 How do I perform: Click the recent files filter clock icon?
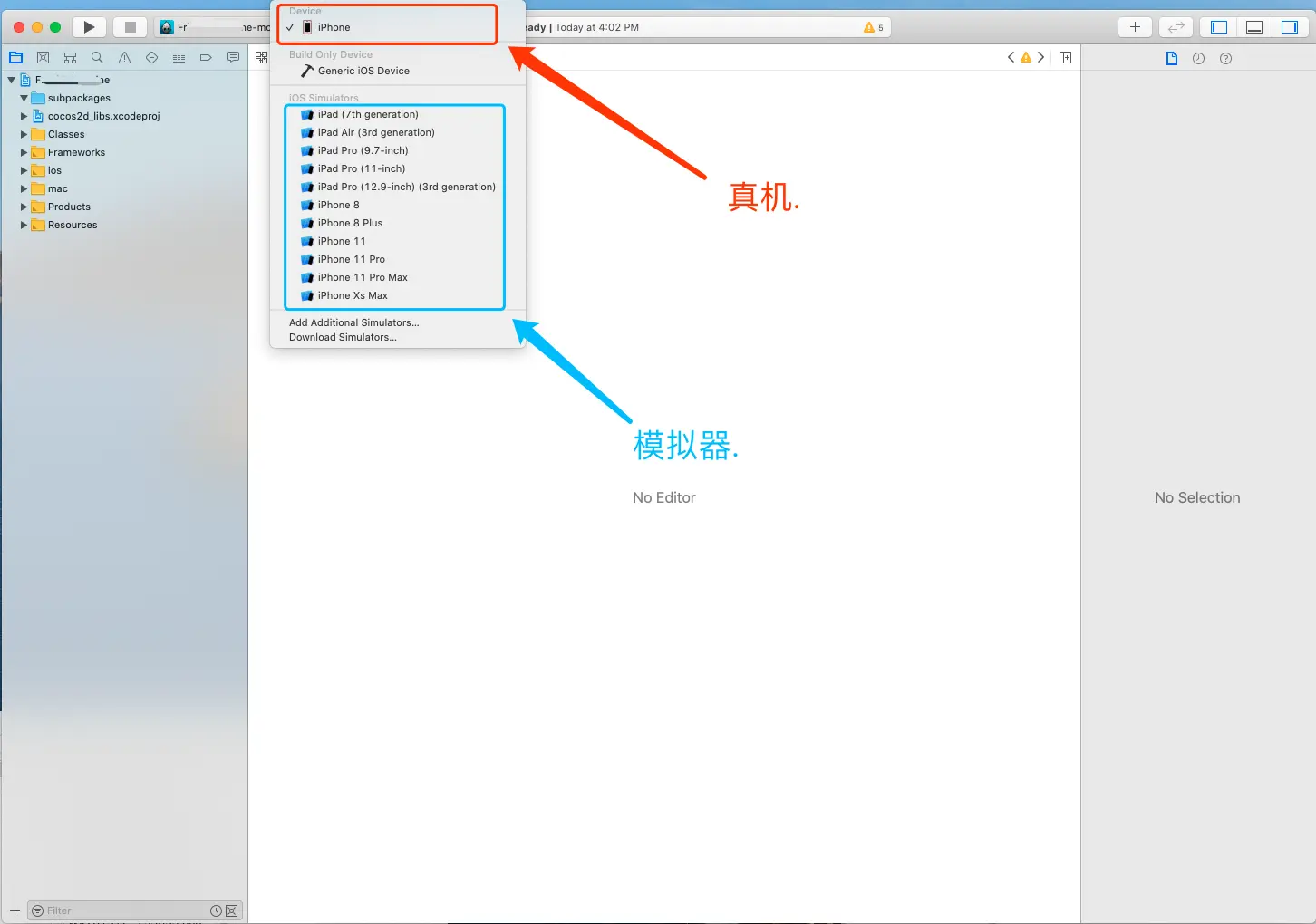216,910
